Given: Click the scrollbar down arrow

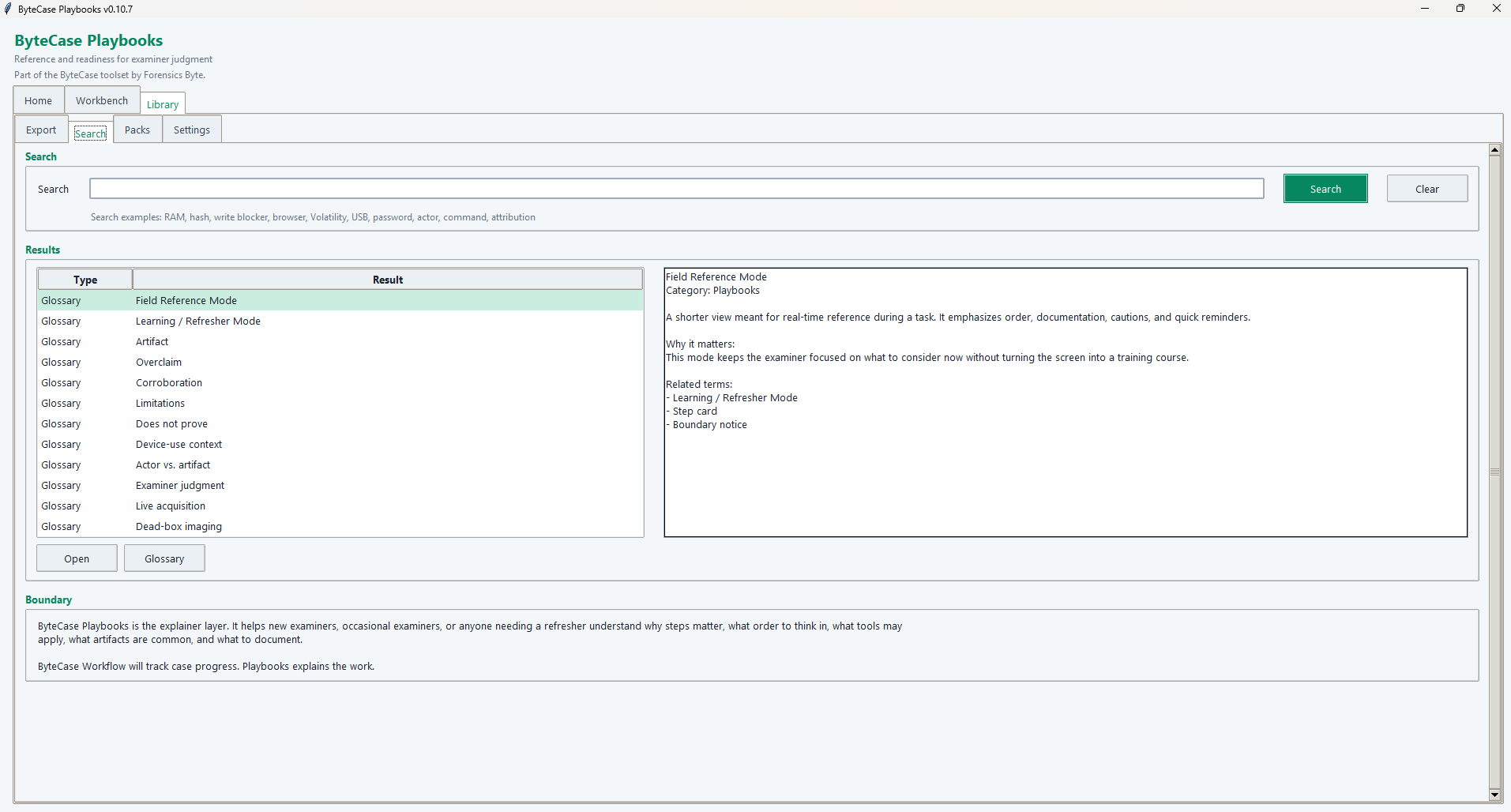Looking at the screenshot, I should (1494, 795).
